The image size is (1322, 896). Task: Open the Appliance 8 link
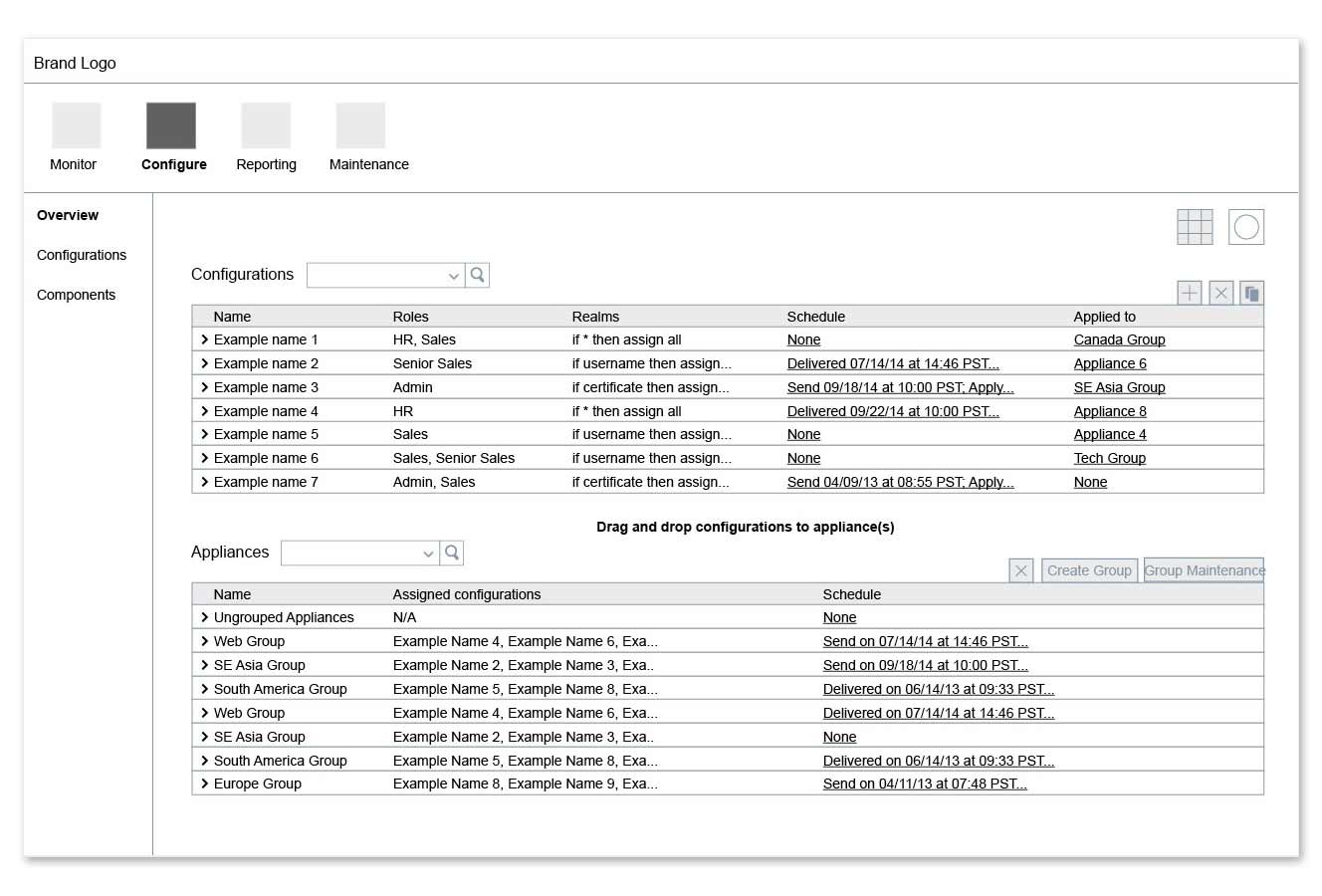pyautogui.click(x=1110, y=411)
